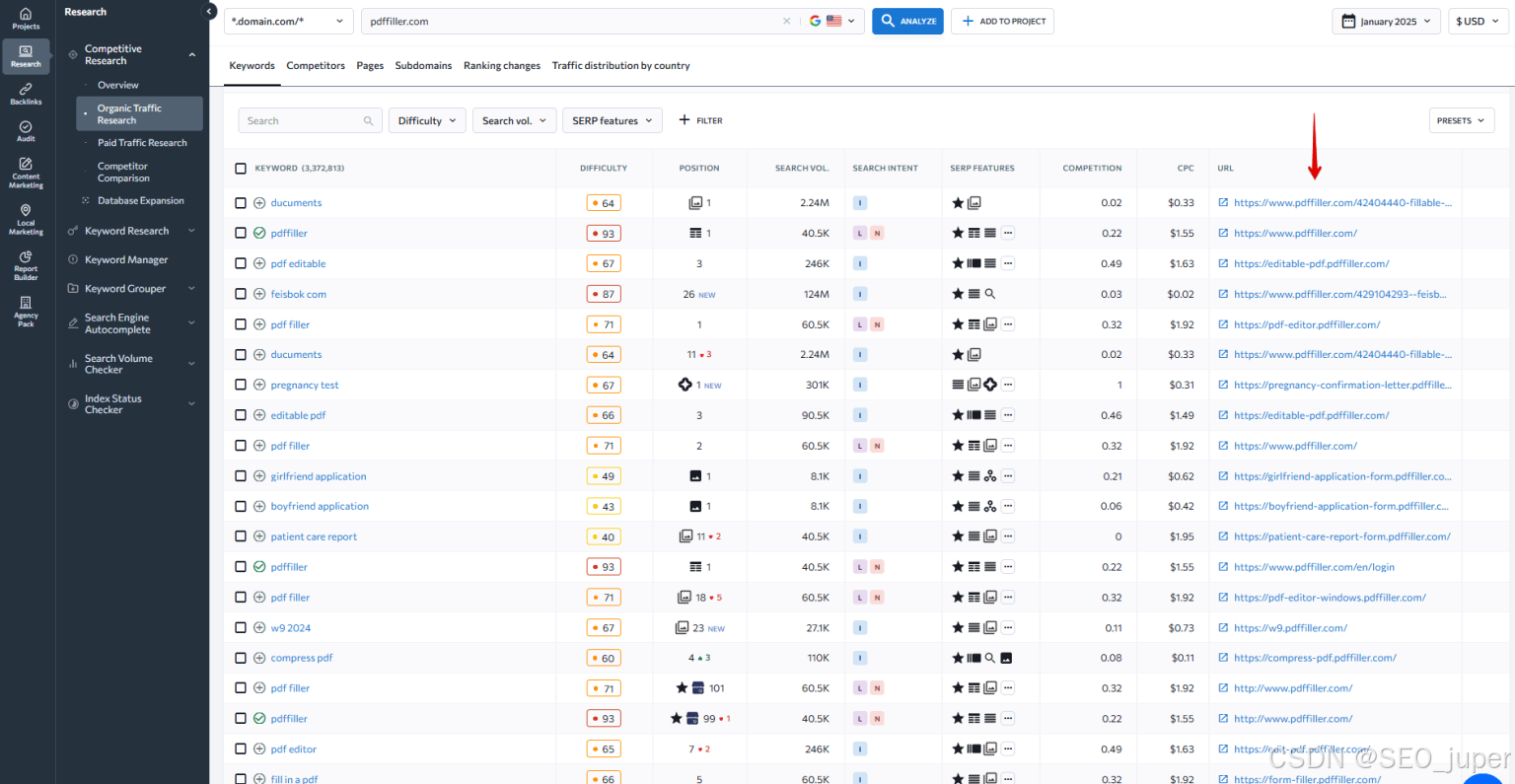Open Paid Traffic Research menu item

click(x=142, y=143)
